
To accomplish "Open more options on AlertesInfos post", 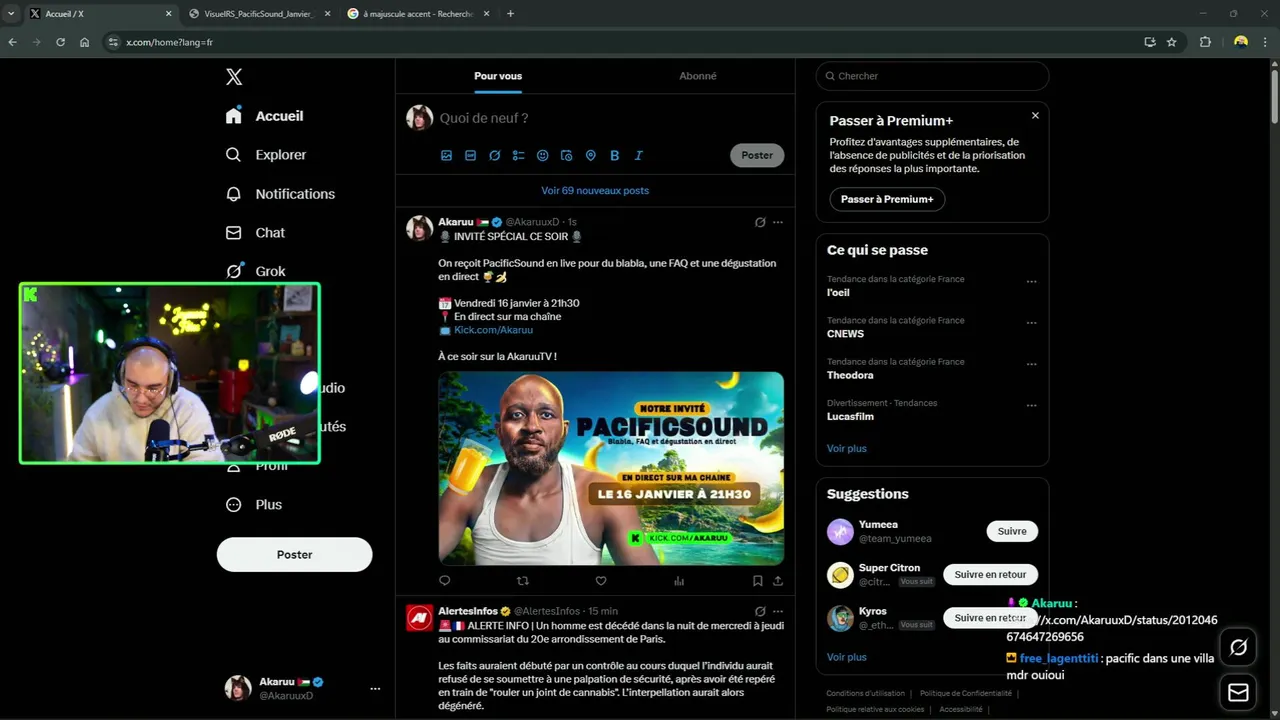I will click(x=778, y=611).
